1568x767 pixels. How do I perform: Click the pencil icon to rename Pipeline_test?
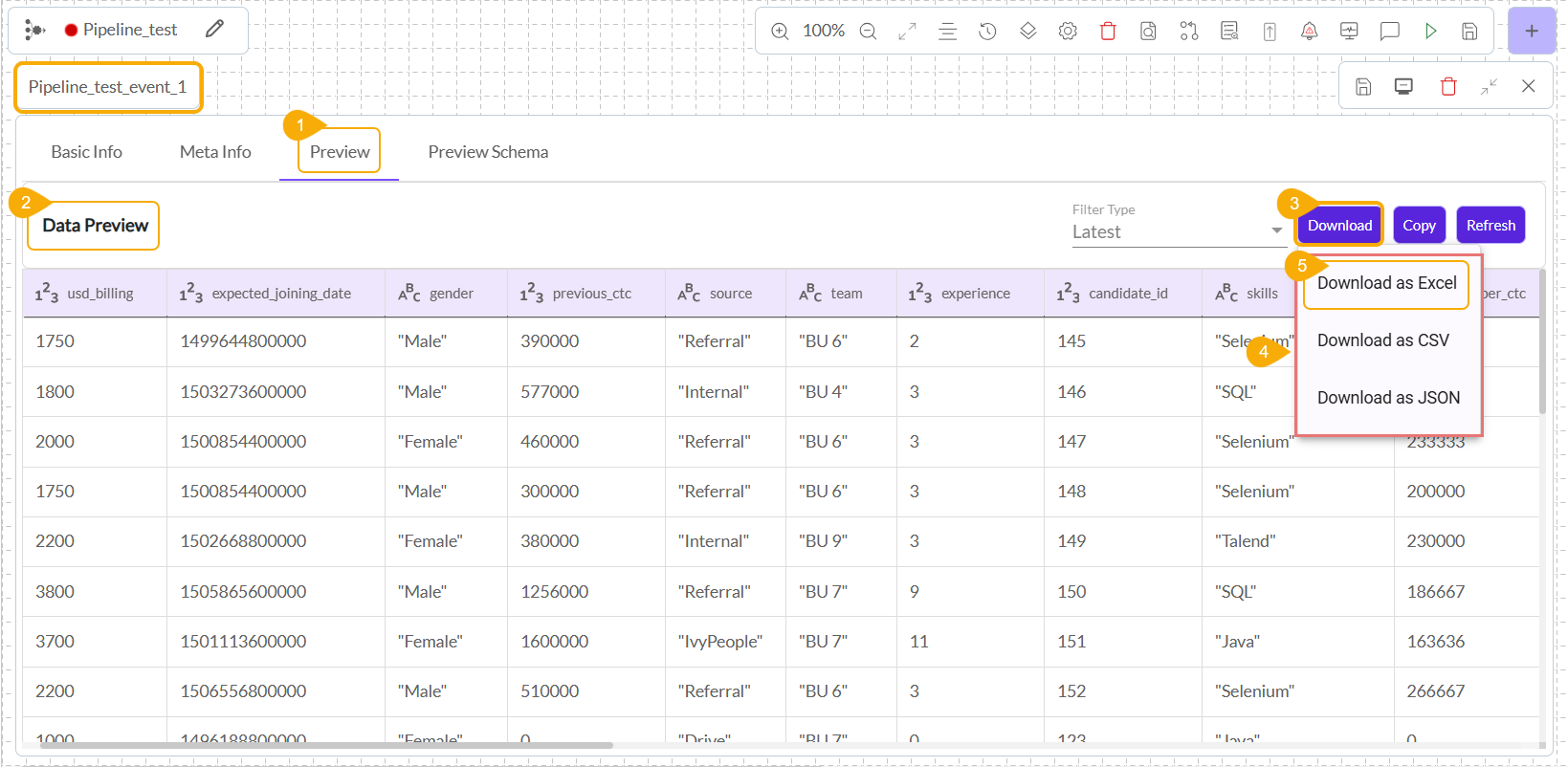214,30
